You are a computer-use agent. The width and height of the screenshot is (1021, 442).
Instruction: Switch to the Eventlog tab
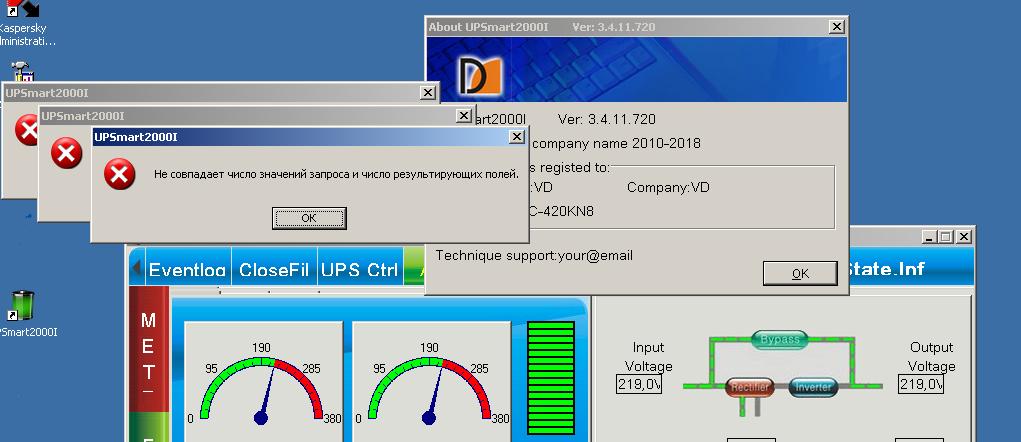[x=187, y=270]
